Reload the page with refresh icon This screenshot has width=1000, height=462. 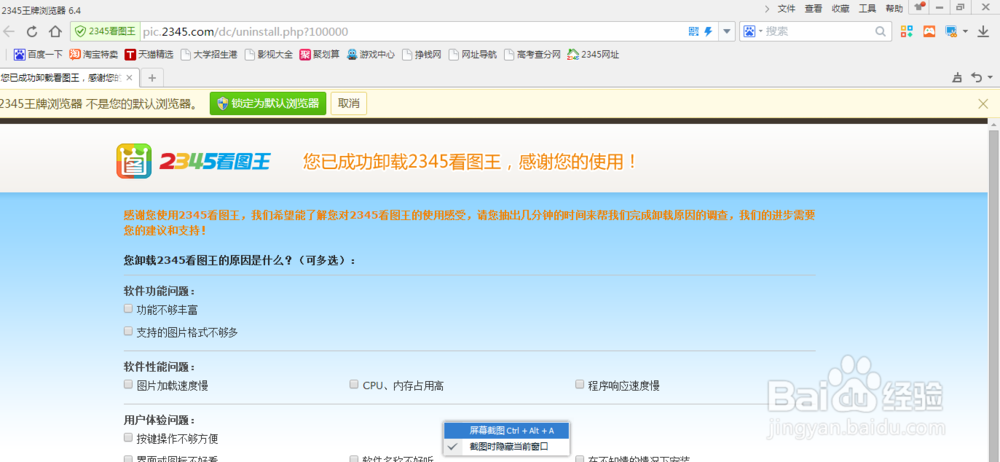[x=32, y=31]
